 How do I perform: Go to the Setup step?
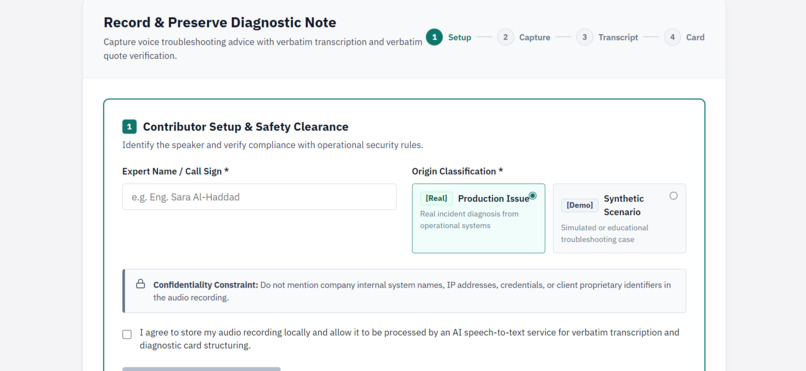(449, 37)
